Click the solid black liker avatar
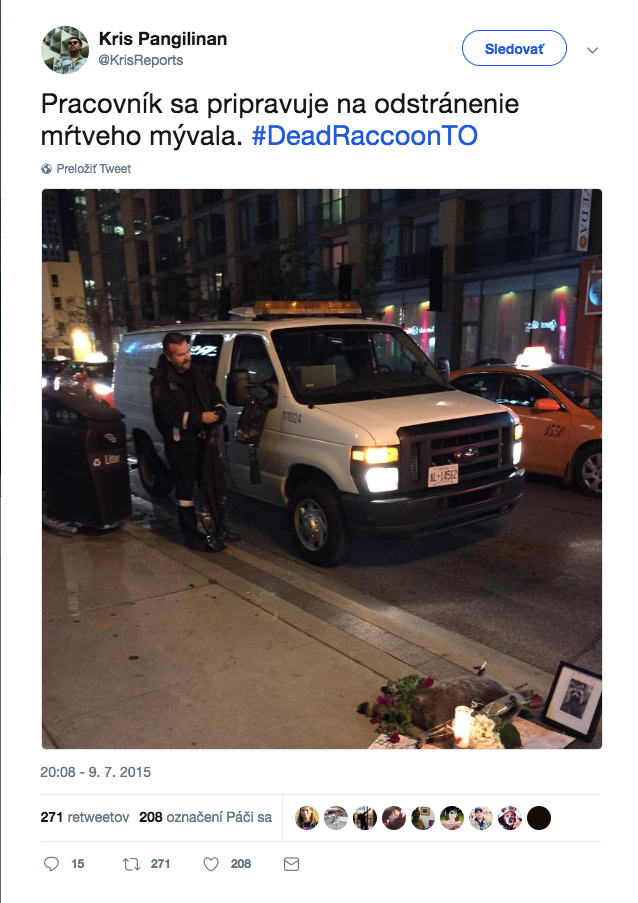Viewport: 638px width, 903px height. (x=539, y=818)
